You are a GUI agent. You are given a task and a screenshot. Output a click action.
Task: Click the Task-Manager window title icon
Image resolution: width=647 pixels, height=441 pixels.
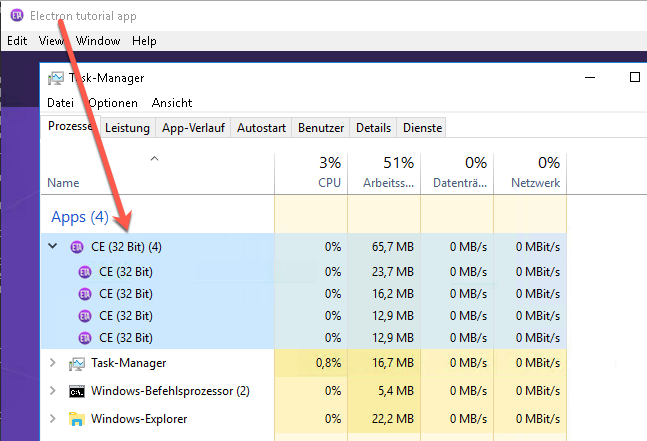56,78
